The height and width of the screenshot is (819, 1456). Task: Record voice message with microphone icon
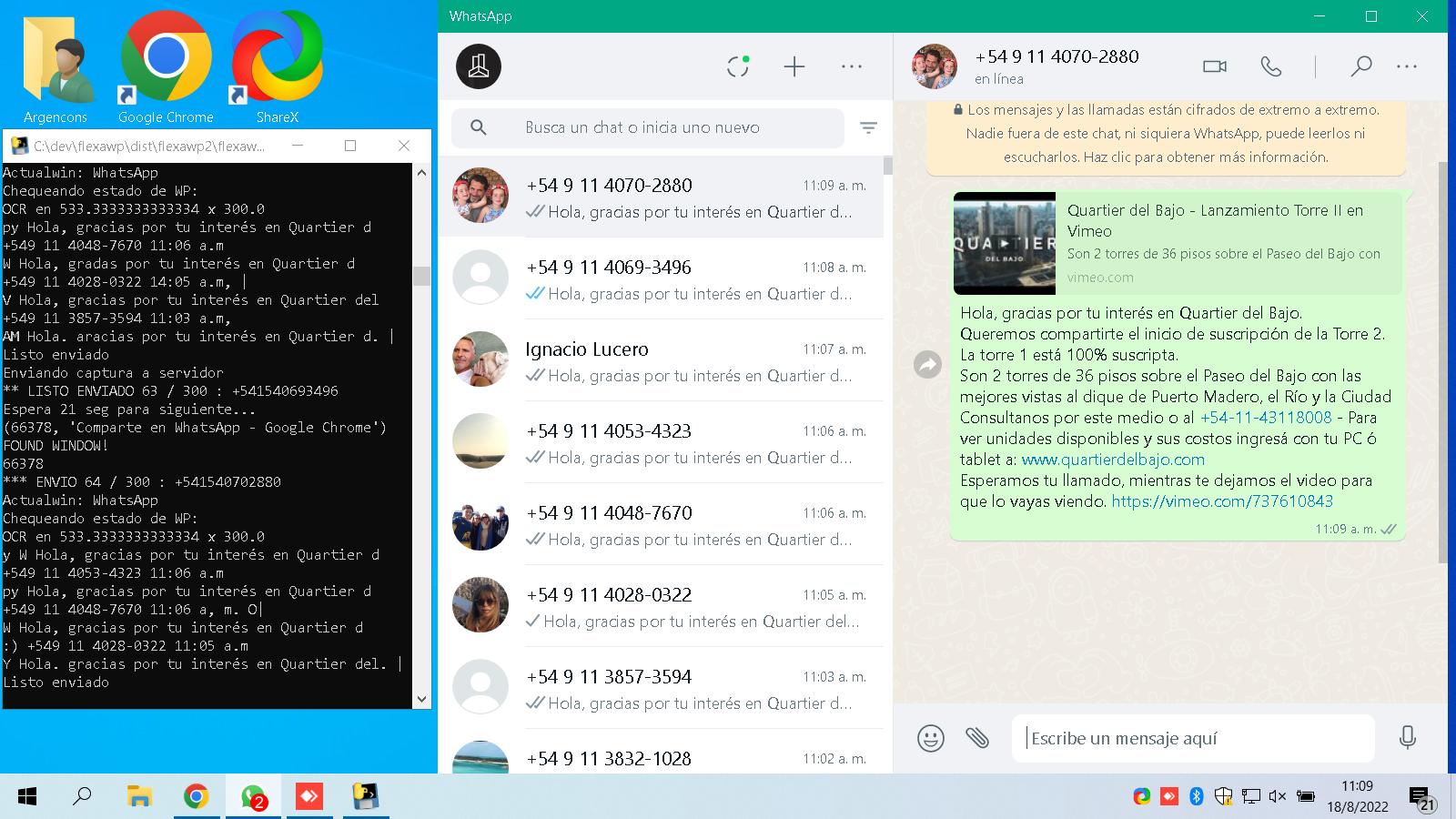coord(1407,737)
